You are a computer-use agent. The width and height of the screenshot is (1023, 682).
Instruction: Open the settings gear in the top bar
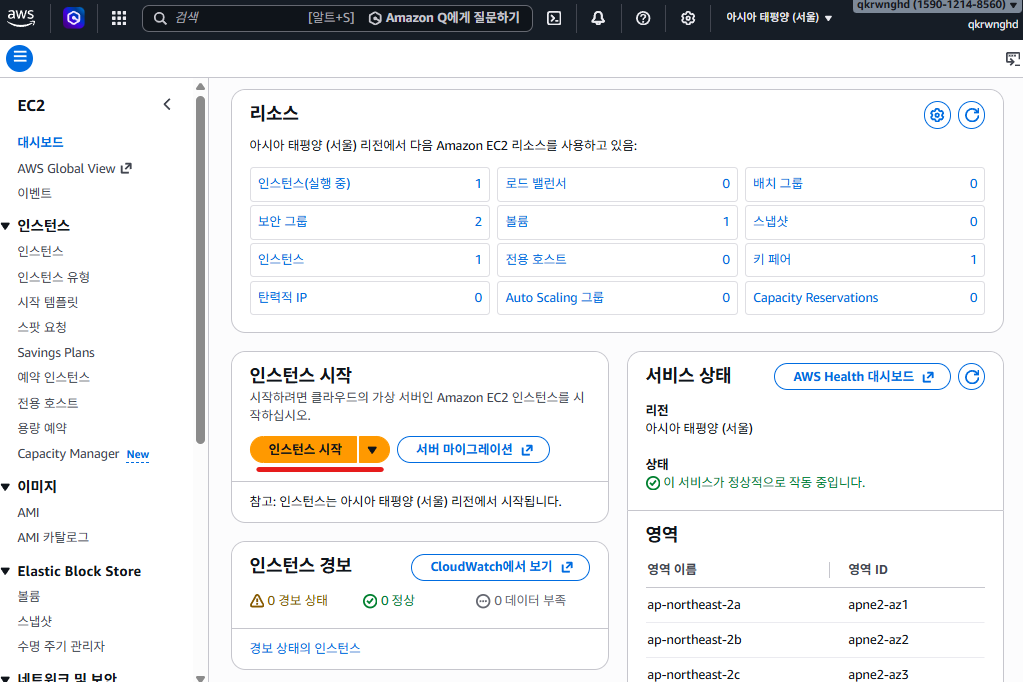point(688,18)
